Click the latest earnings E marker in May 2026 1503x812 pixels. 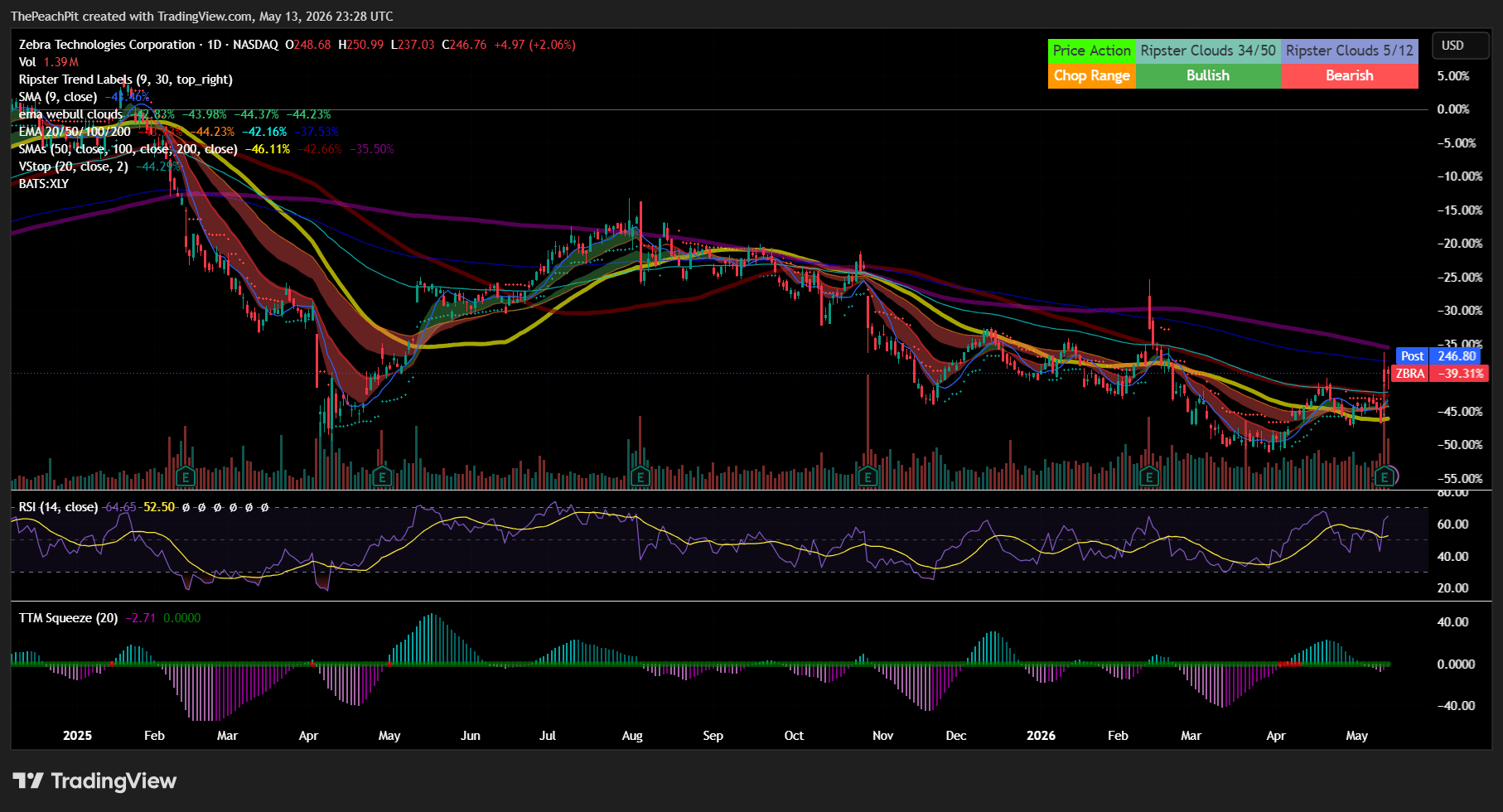pos(1385,476)
